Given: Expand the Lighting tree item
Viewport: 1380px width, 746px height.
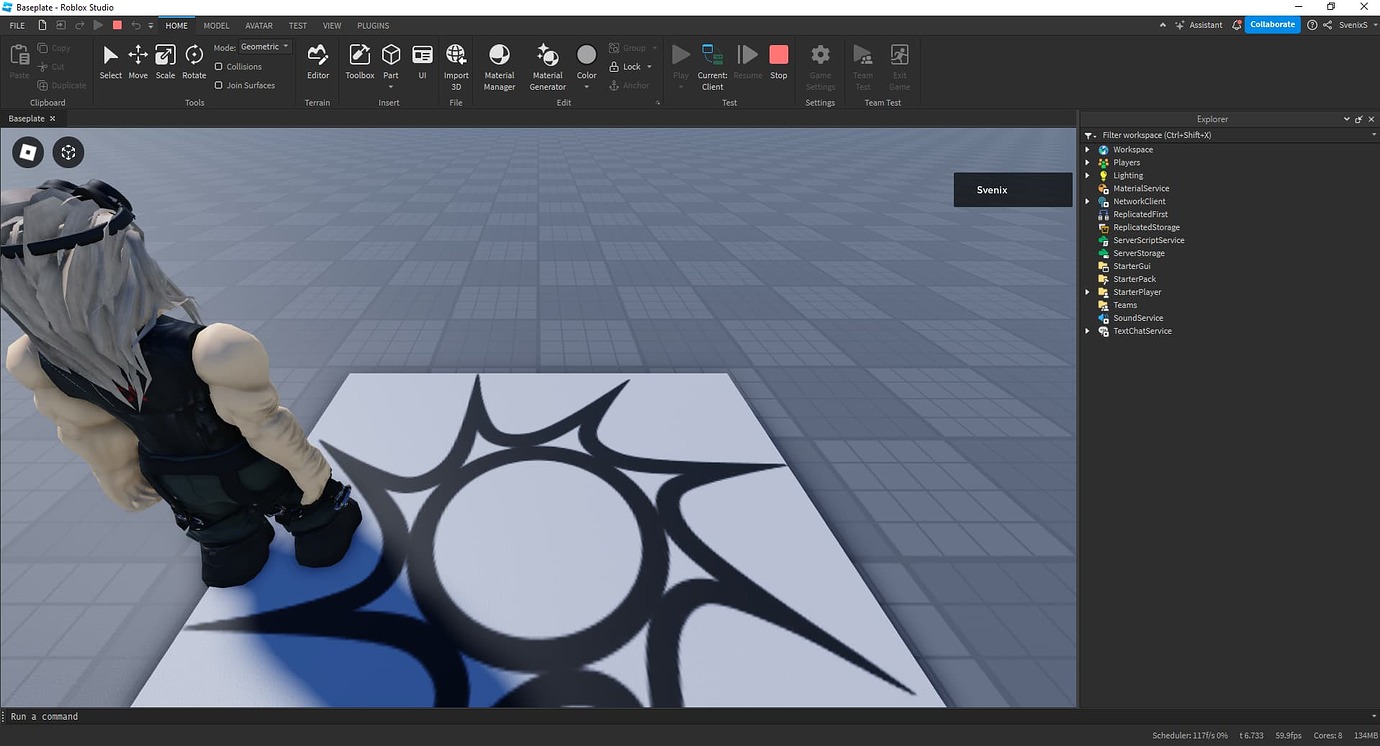Looking at the screenshot, I should (1088, 175).
